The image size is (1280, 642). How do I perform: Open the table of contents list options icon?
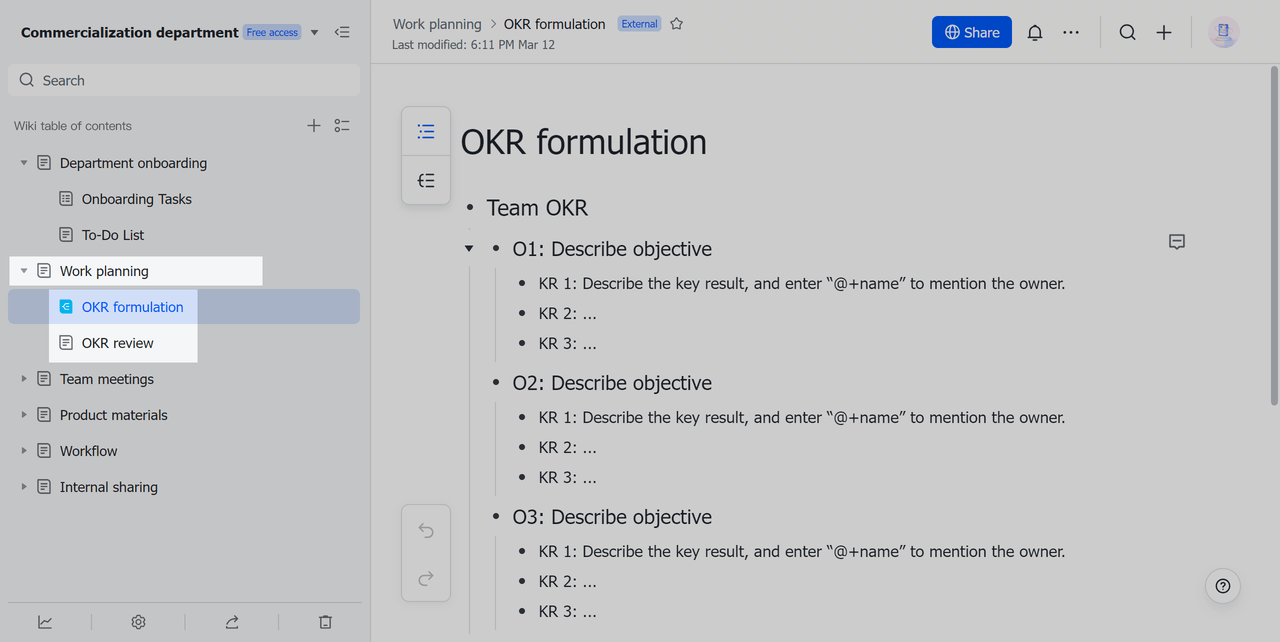[x=342, y=125]
